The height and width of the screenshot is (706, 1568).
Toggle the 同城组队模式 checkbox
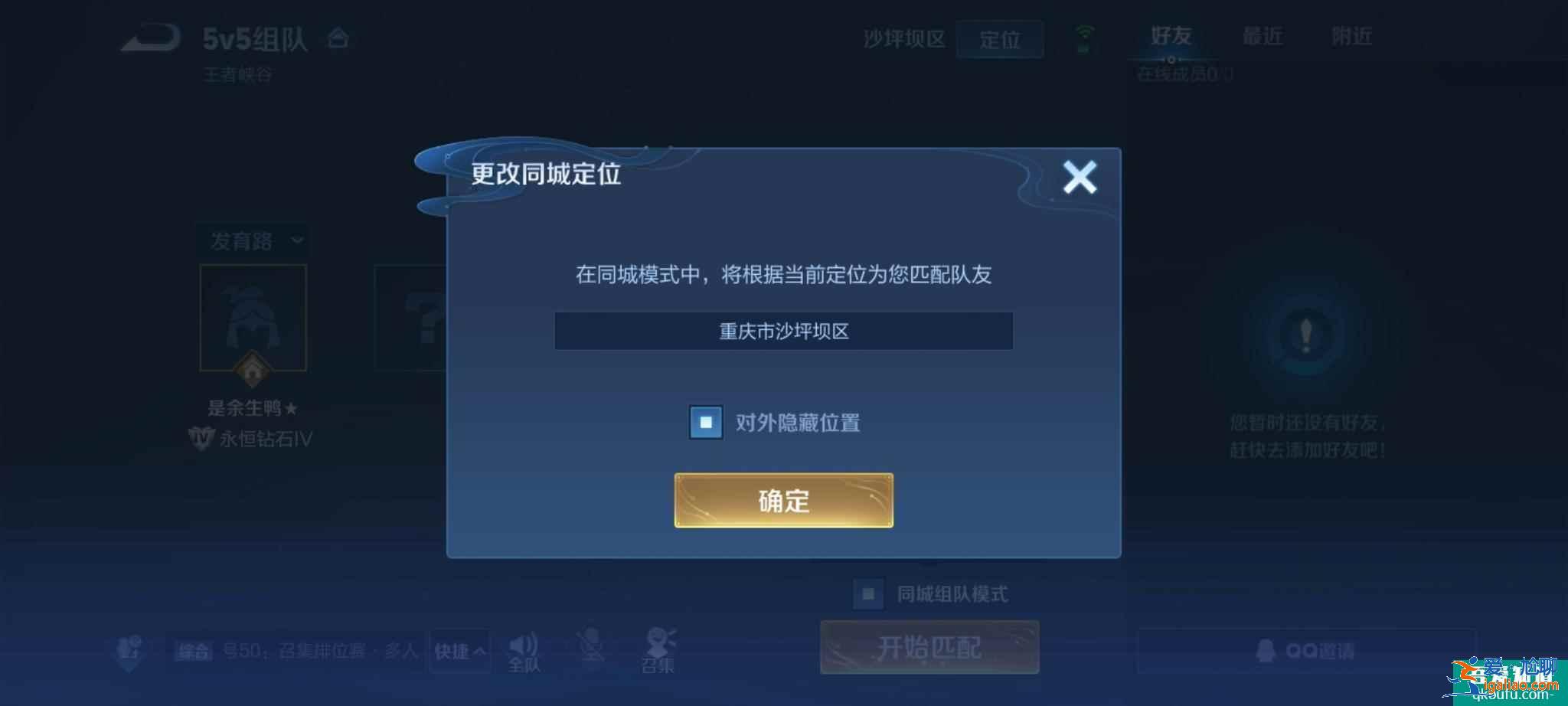click(868, 594)
